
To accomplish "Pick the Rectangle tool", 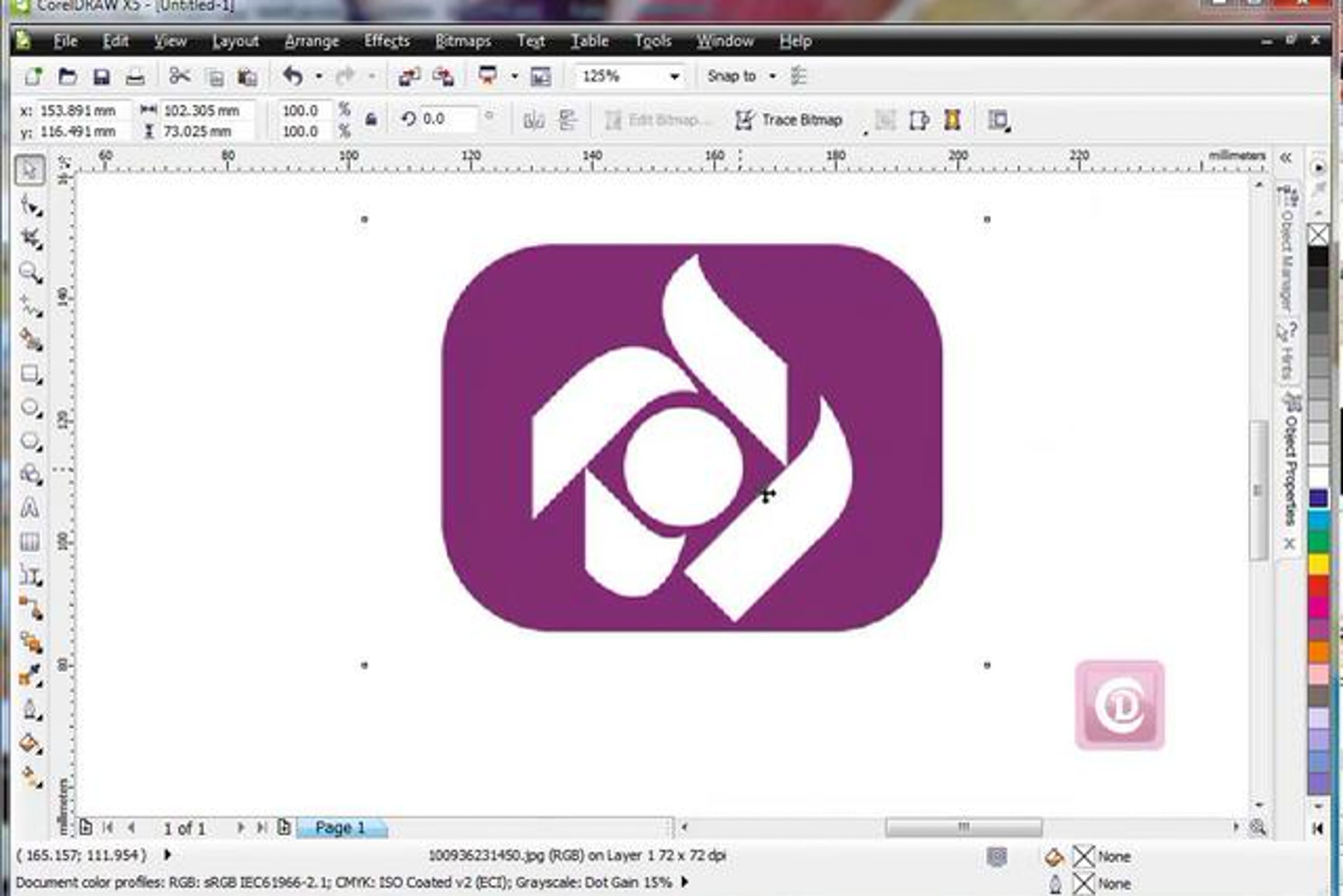I will [30, 374].
